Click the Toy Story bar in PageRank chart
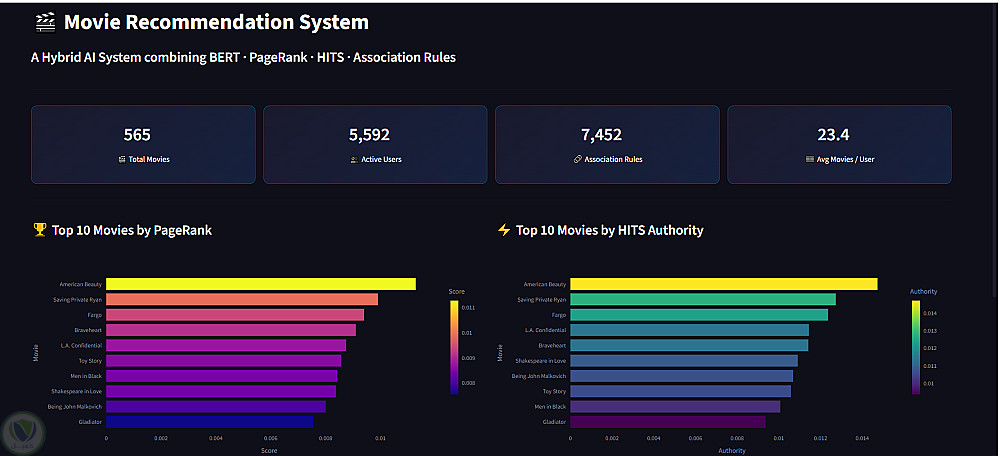This screenshot has width=1000, height=456. tap(223, 360)
